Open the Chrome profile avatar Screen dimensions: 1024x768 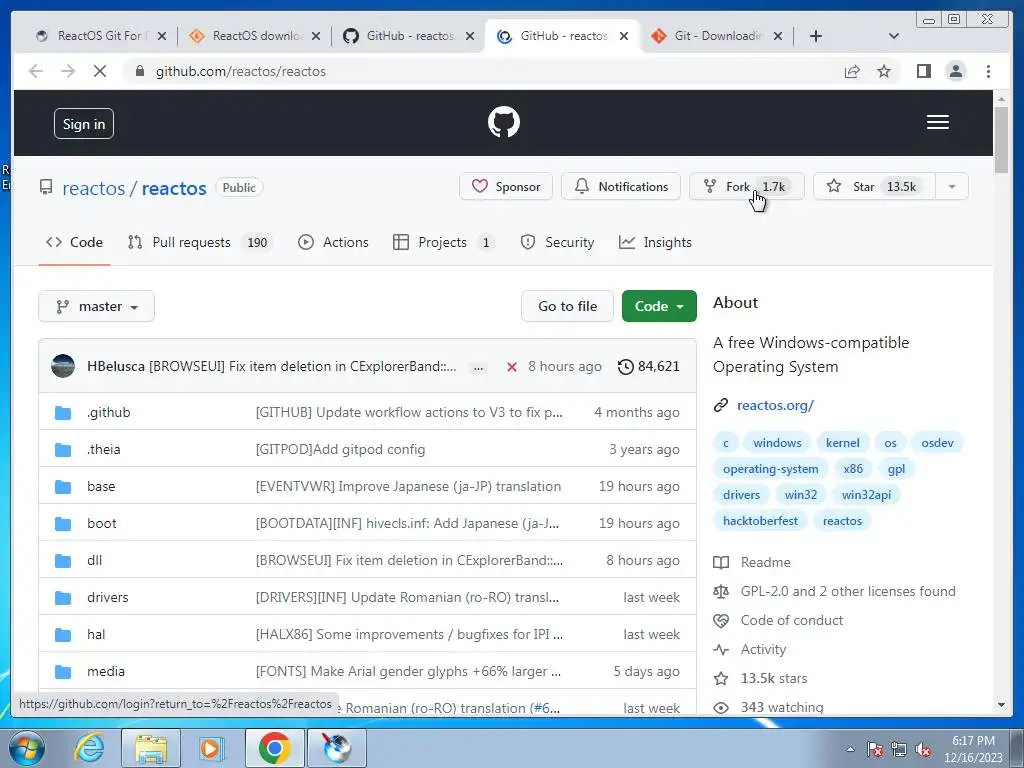(x=955, y=71)
